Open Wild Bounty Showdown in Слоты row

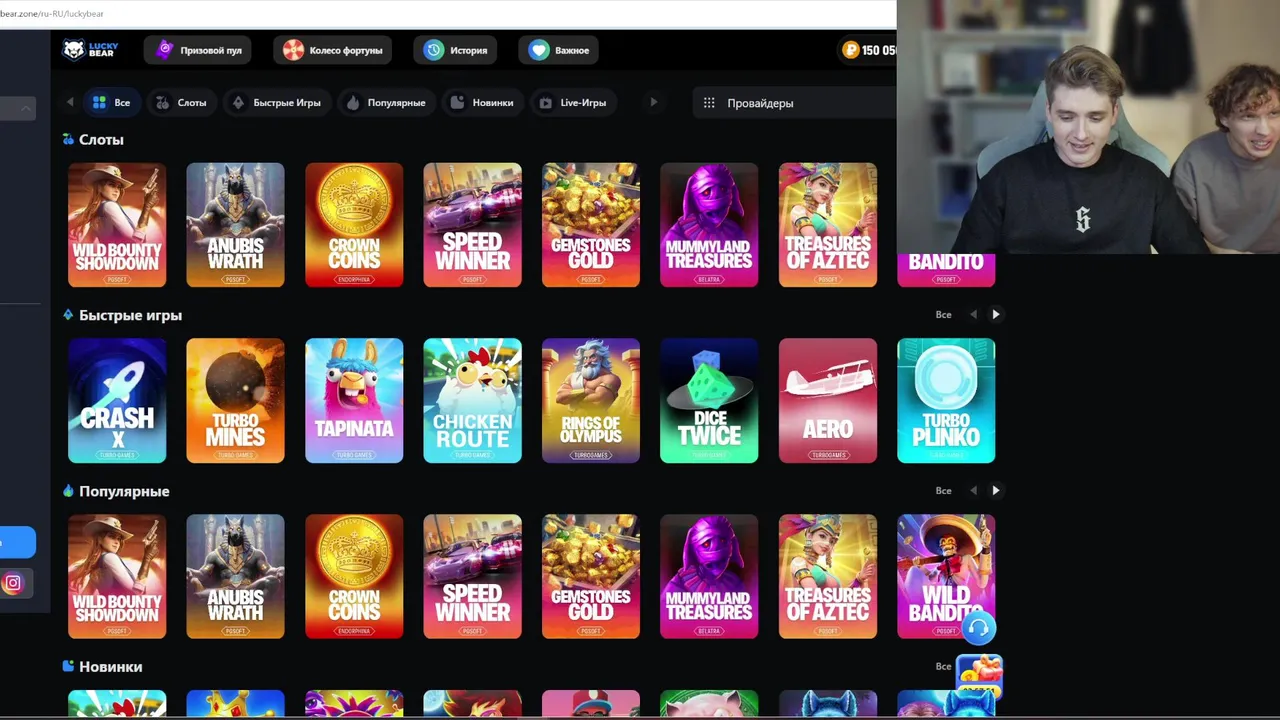pos(117,225)
